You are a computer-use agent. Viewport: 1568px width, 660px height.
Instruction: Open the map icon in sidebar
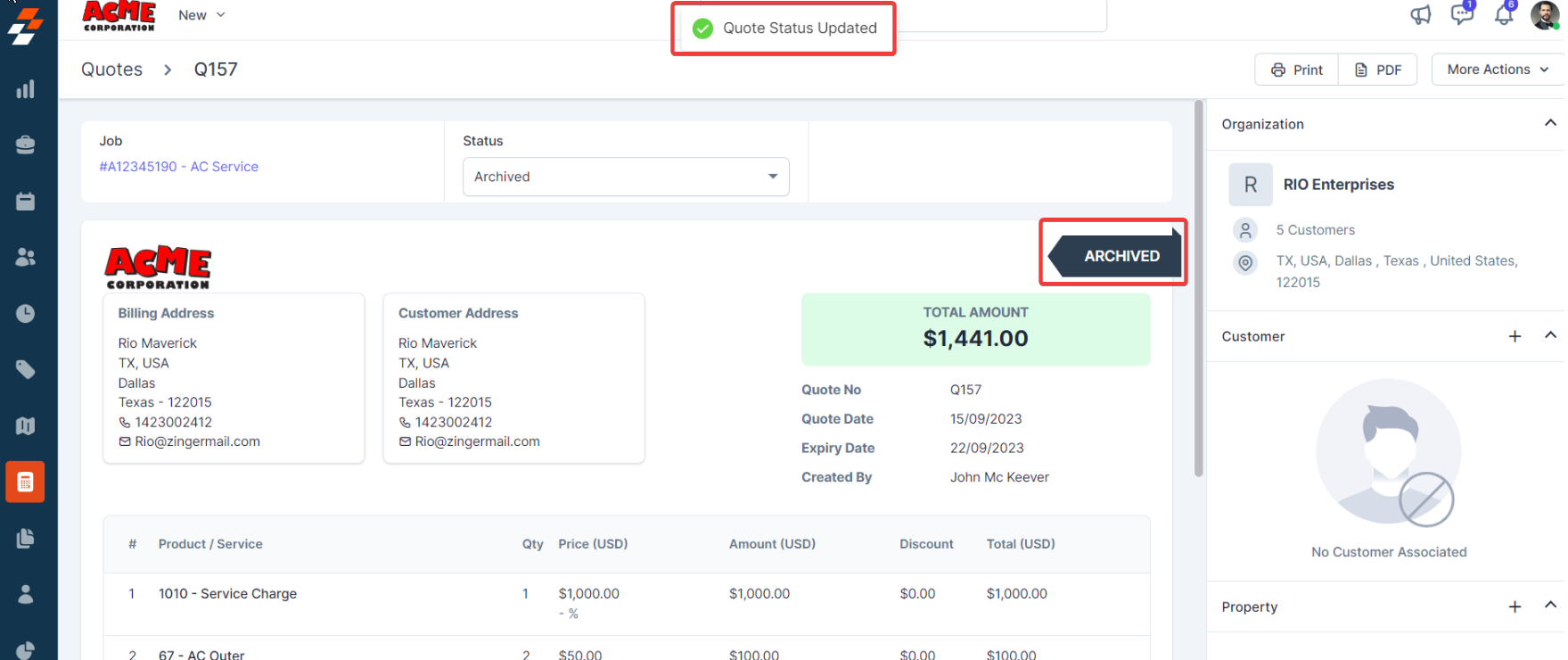[x=26, y=425]
